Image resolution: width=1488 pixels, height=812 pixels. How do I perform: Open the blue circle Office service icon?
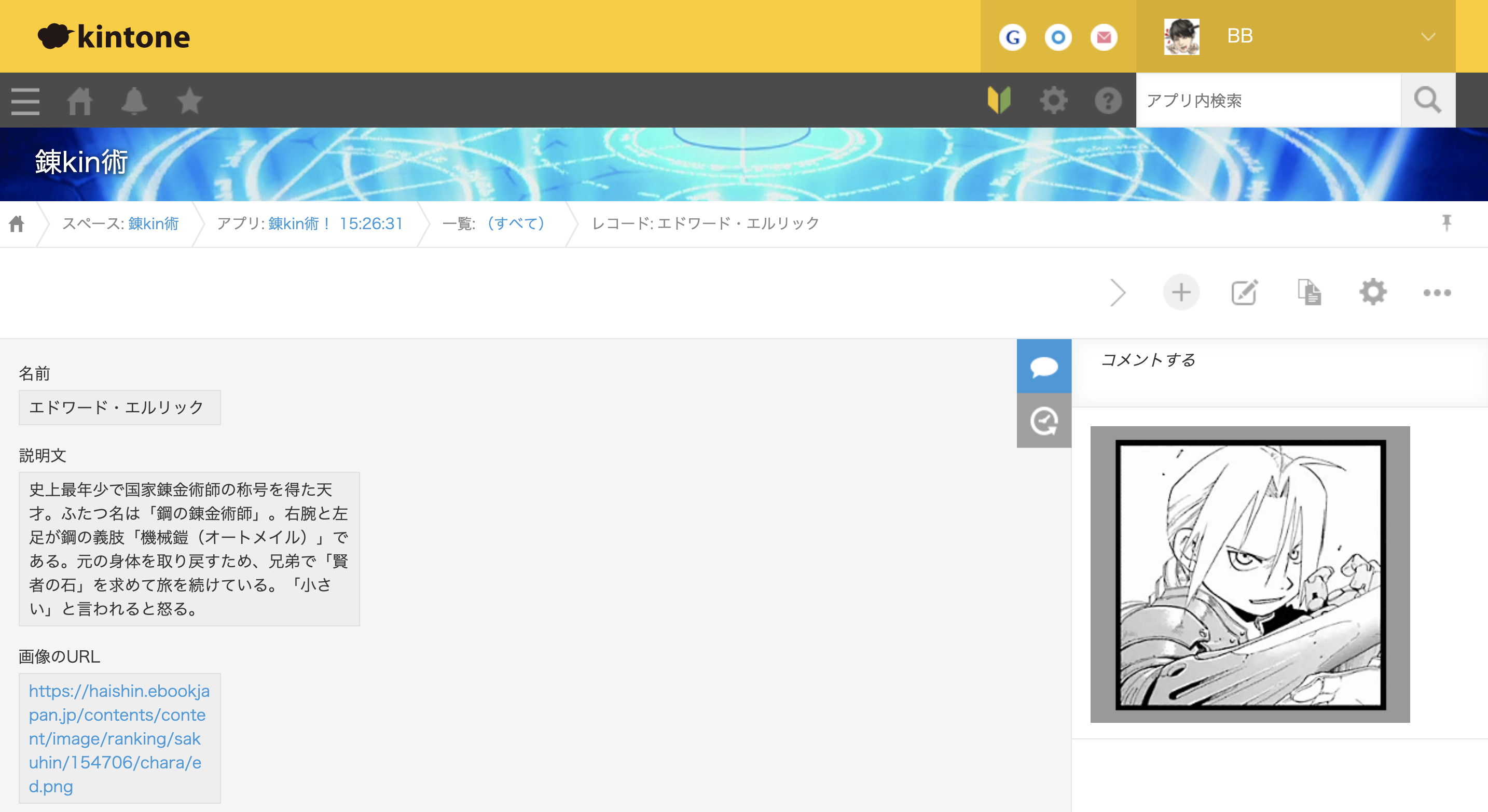pos(1058,37)
